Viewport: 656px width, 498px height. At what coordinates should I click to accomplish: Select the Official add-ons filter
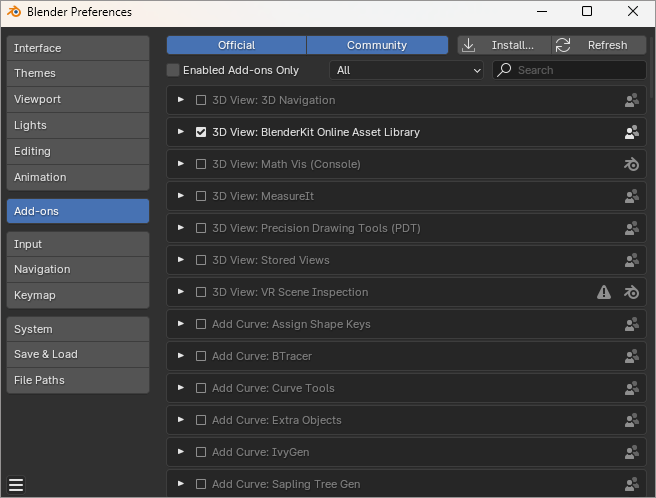[x=236, y=45]
